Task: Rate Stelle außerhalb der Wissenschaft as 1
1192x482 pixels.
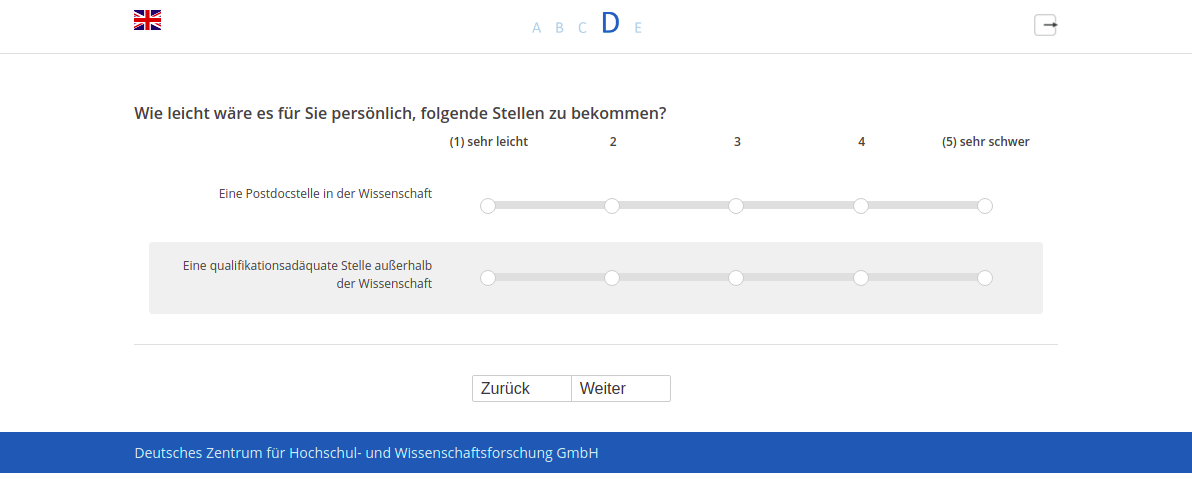Action: pyautogui.click(x=488, y=277)
